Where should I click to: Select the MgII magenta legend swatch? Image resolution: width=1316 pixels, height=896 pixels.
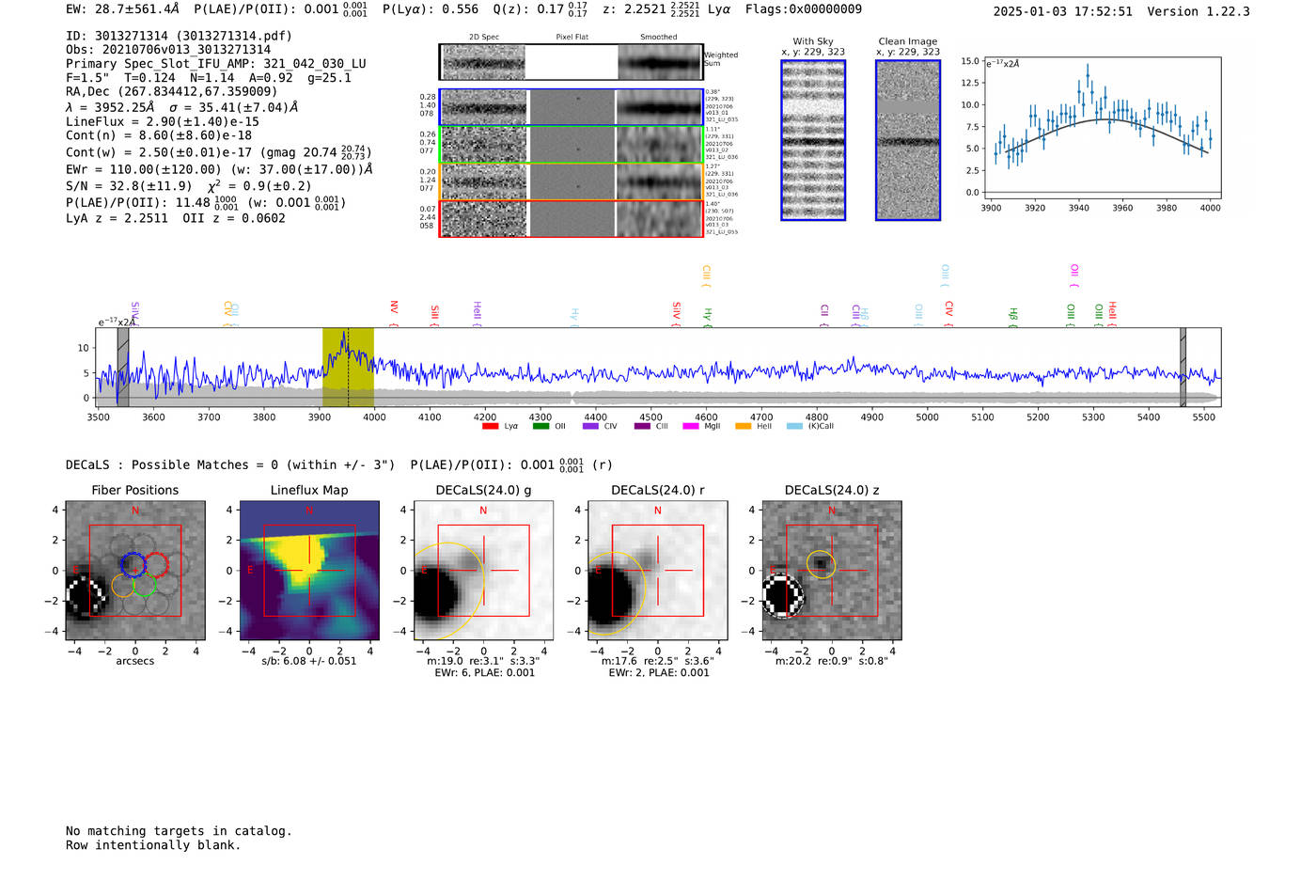point(691,426)
